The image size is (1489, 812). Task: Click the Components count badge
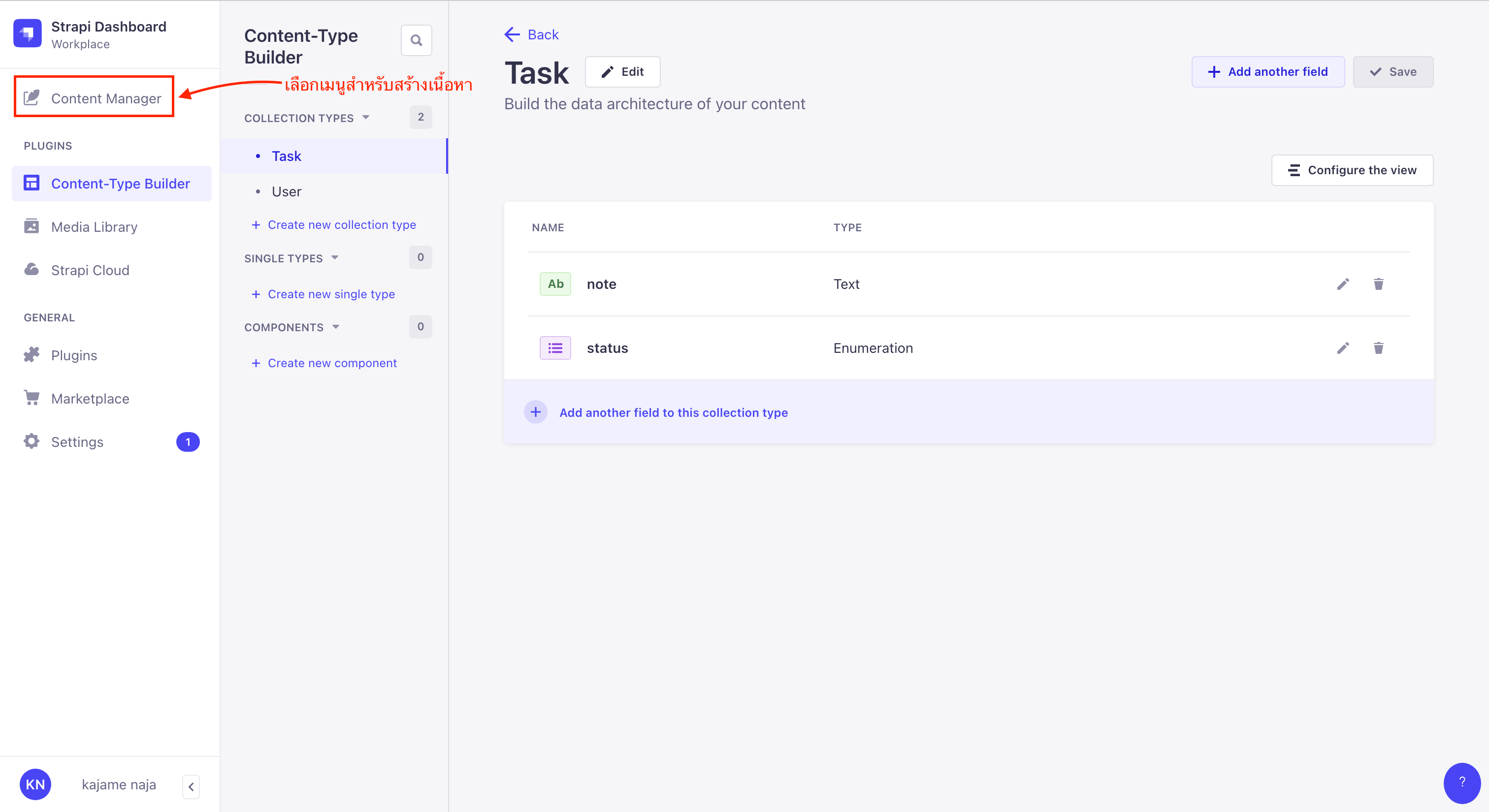tap(421, 327)
